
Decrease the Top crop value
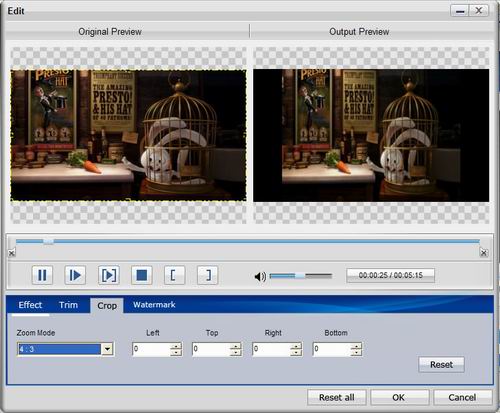[236, 352]
